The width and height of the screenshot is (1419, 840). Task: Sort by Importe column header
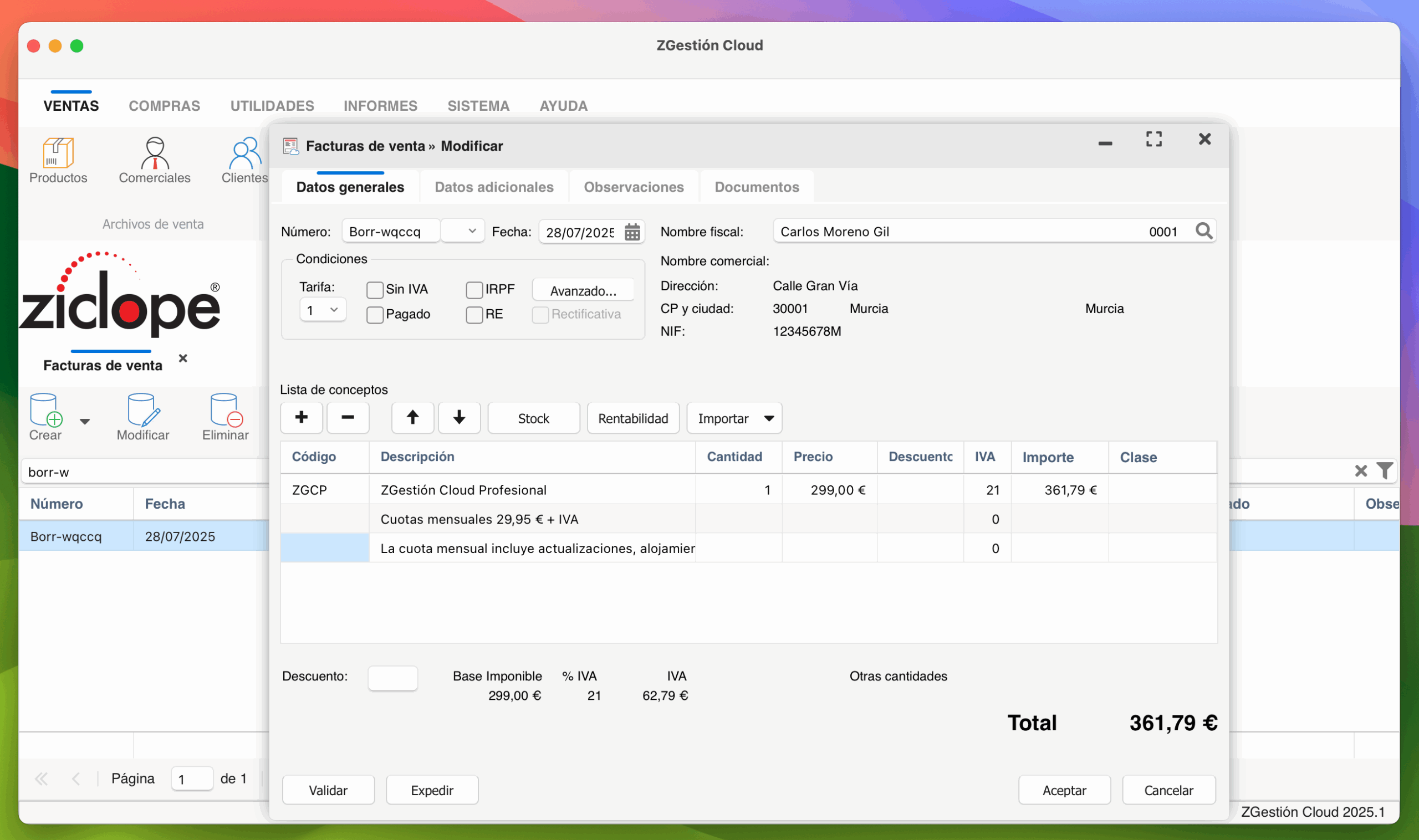[1059, 457]
